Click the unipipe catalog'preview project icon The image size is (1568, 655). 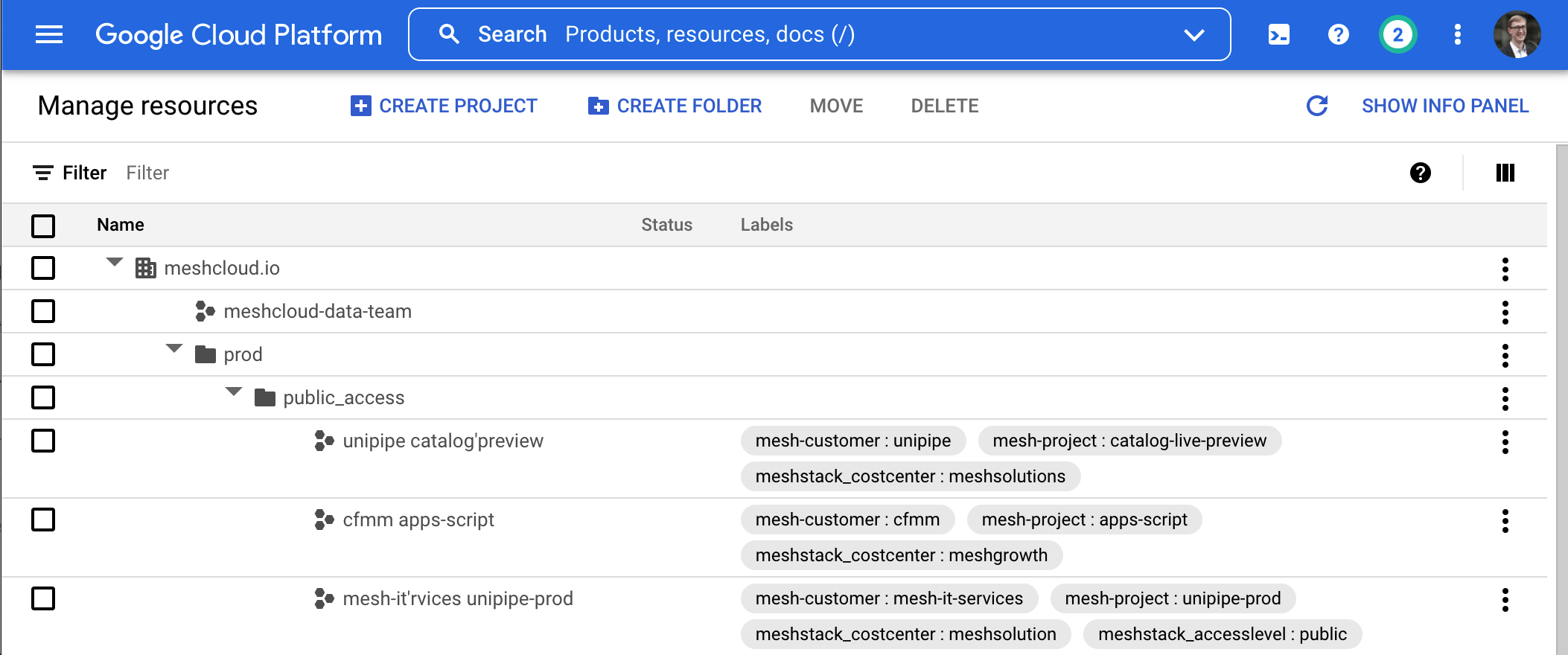pyautogui.click(x=324, y=441)
